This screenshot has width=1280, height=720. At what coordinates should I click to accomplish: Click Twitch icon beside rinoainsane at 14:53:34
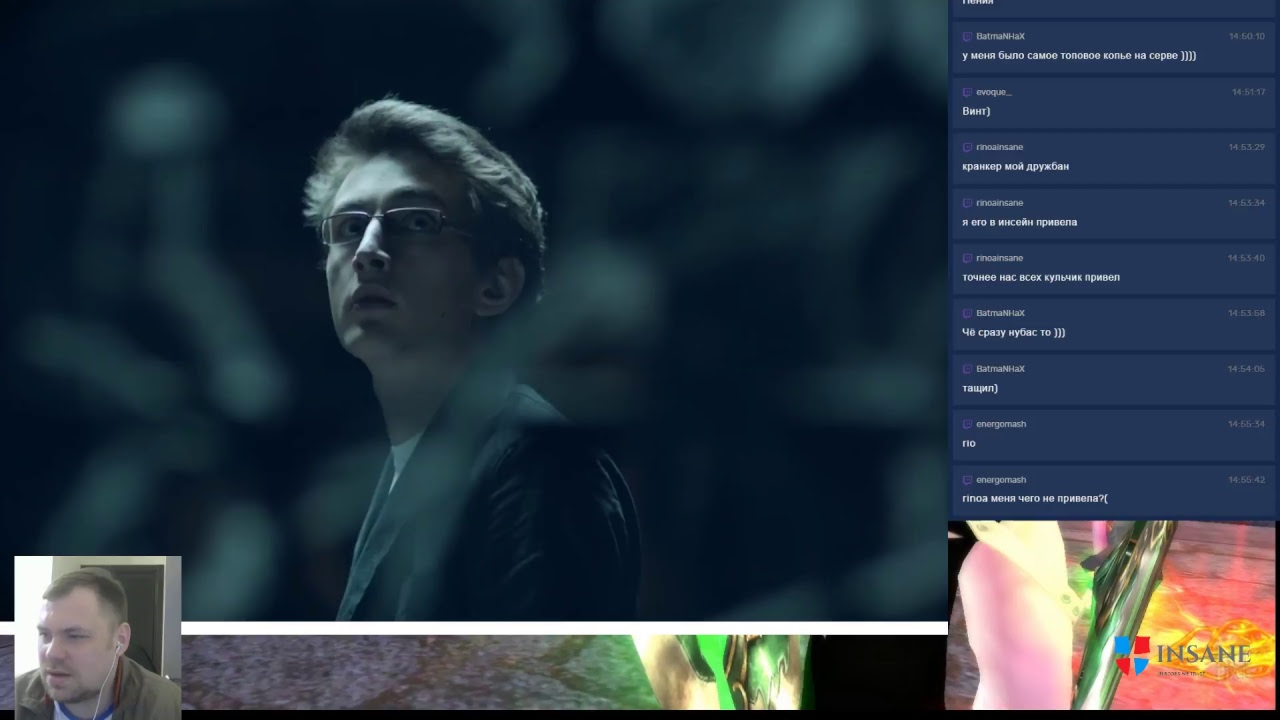tap(967, 203)
